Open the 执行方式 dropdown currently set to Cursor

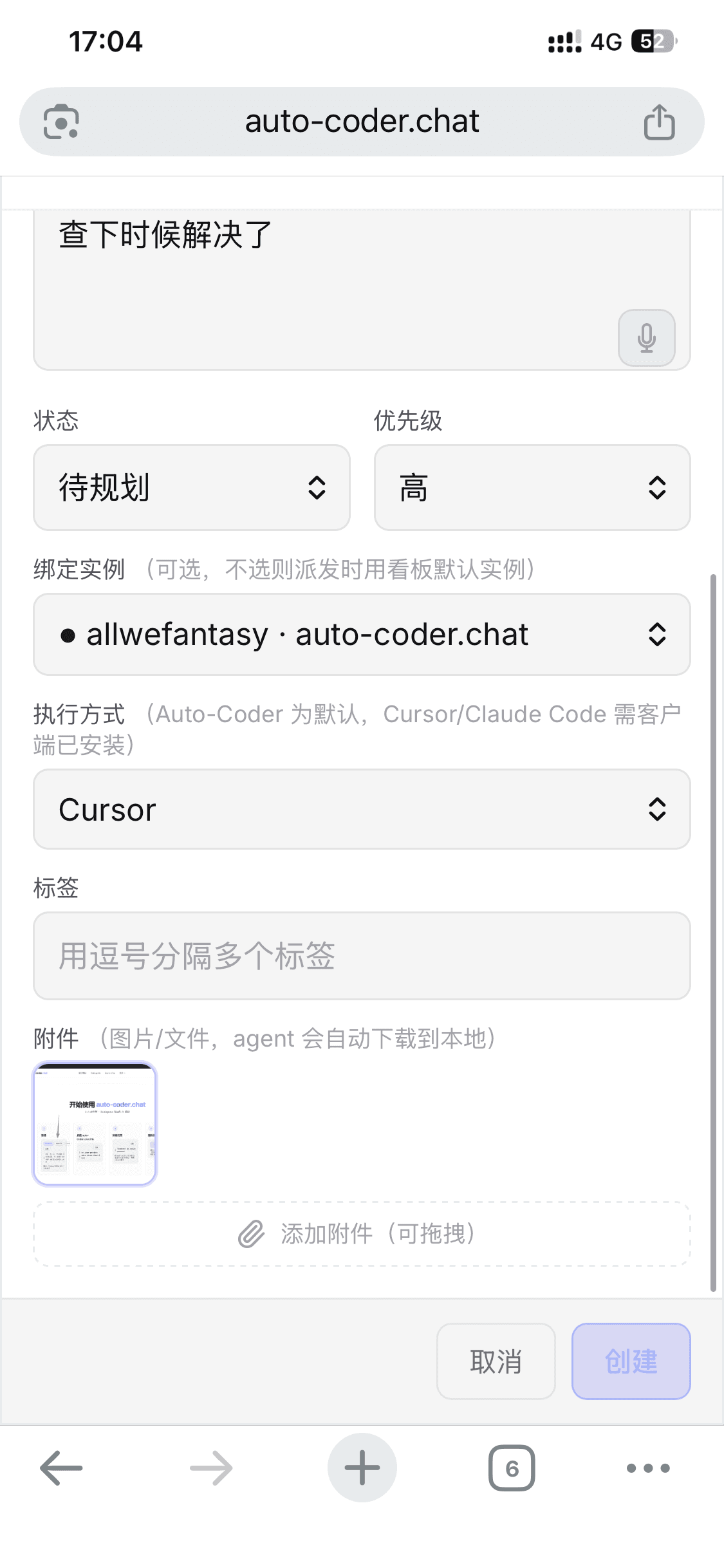coord(362,809)
